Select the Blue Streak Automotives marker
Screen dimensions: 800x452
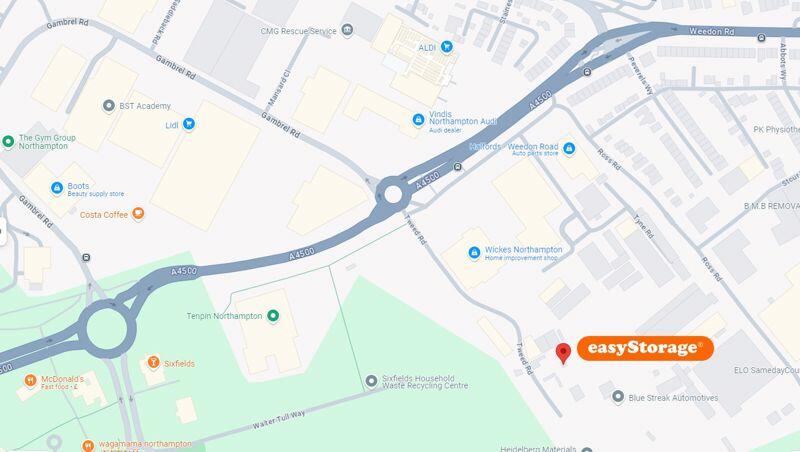(618, 396)
